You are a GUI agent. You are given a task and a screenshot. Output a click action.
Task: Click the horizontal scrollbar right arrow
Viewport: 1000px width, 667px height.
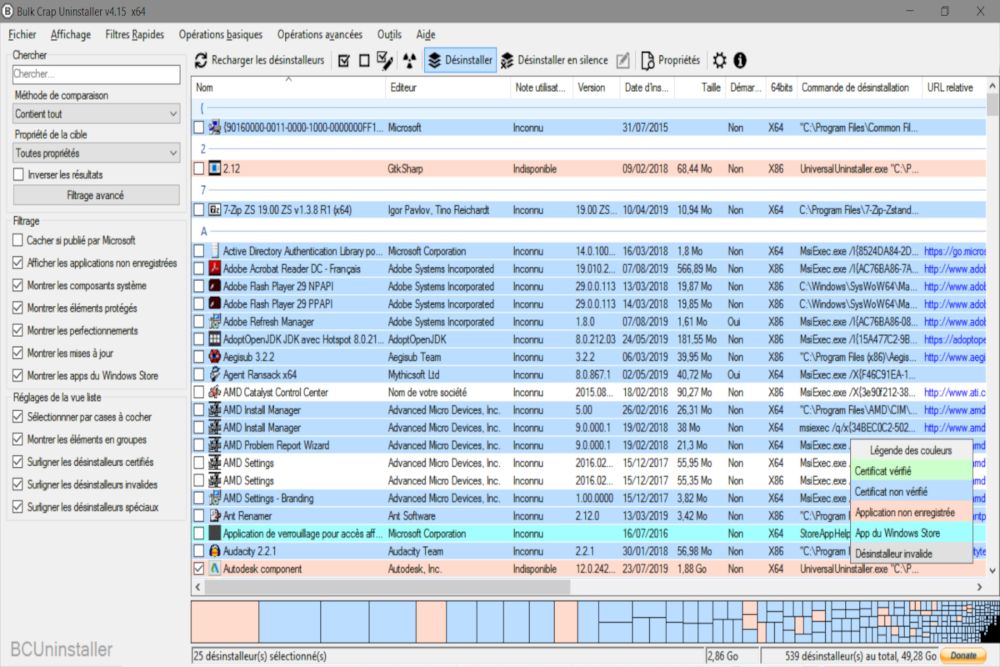(980, 587)
